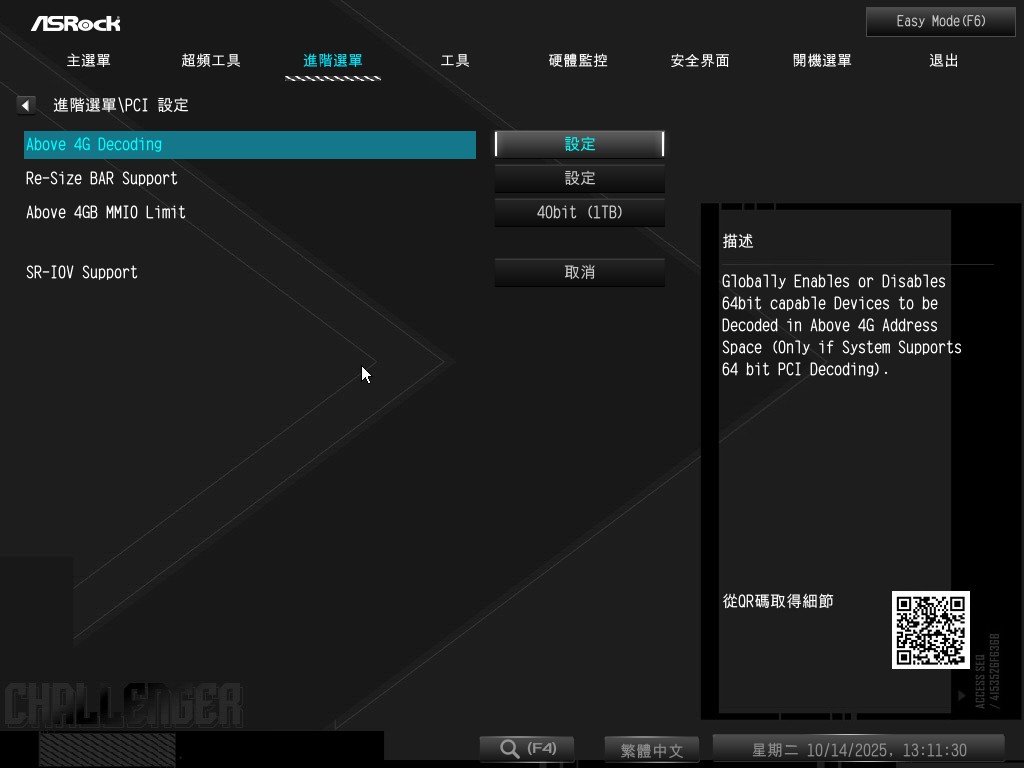Viewport: 1024px width, 768px height.
Task: Switch to the 主選單 tab
Action: click(x=89, y=60)
